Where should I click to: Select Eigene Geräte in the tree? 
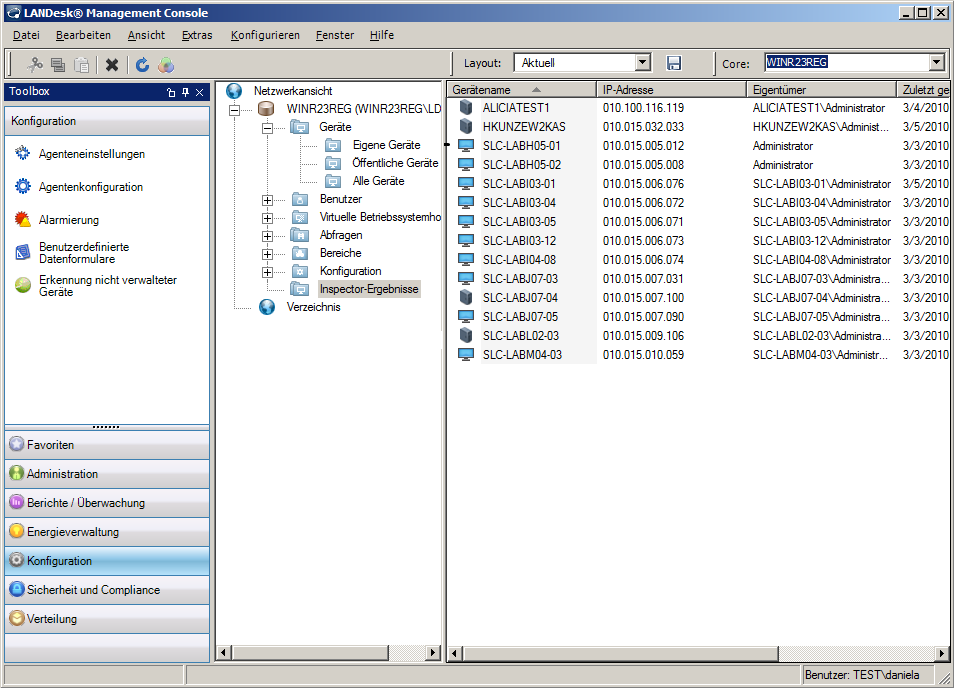tap(386, 145)
